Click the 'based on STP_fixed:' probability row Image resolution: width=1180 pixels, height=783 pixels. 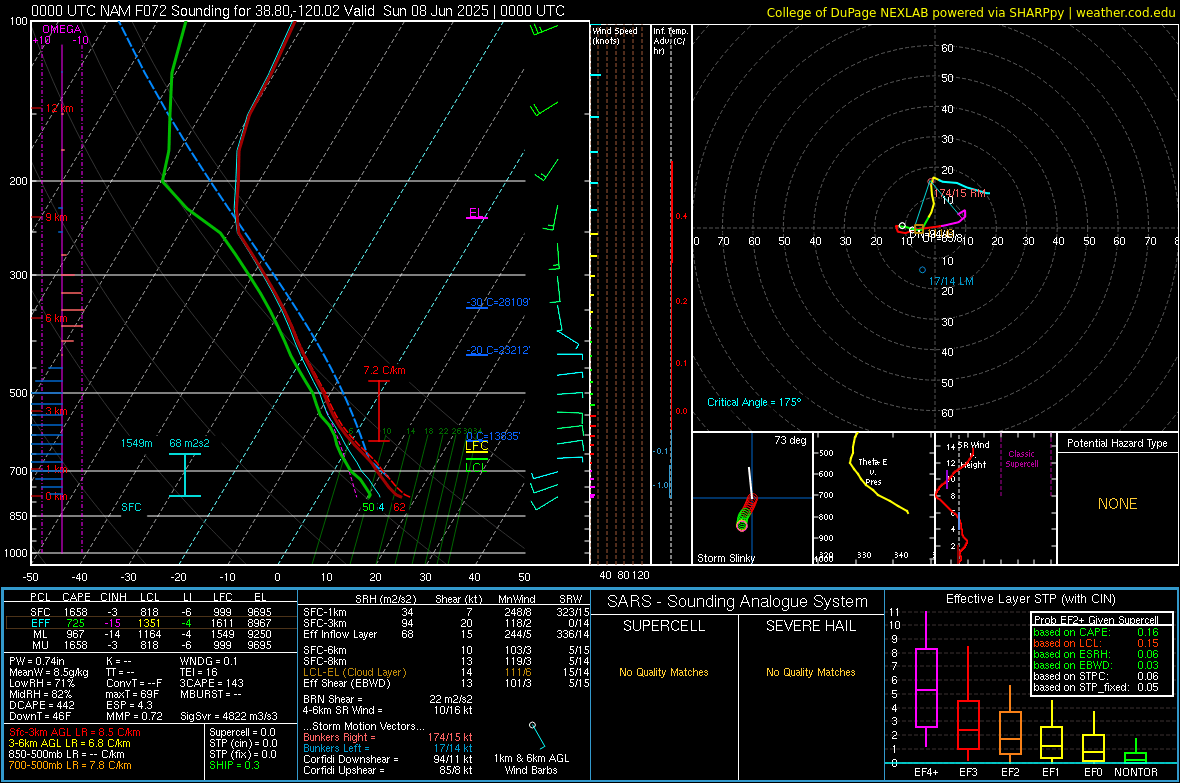(x=1096, y=687)
